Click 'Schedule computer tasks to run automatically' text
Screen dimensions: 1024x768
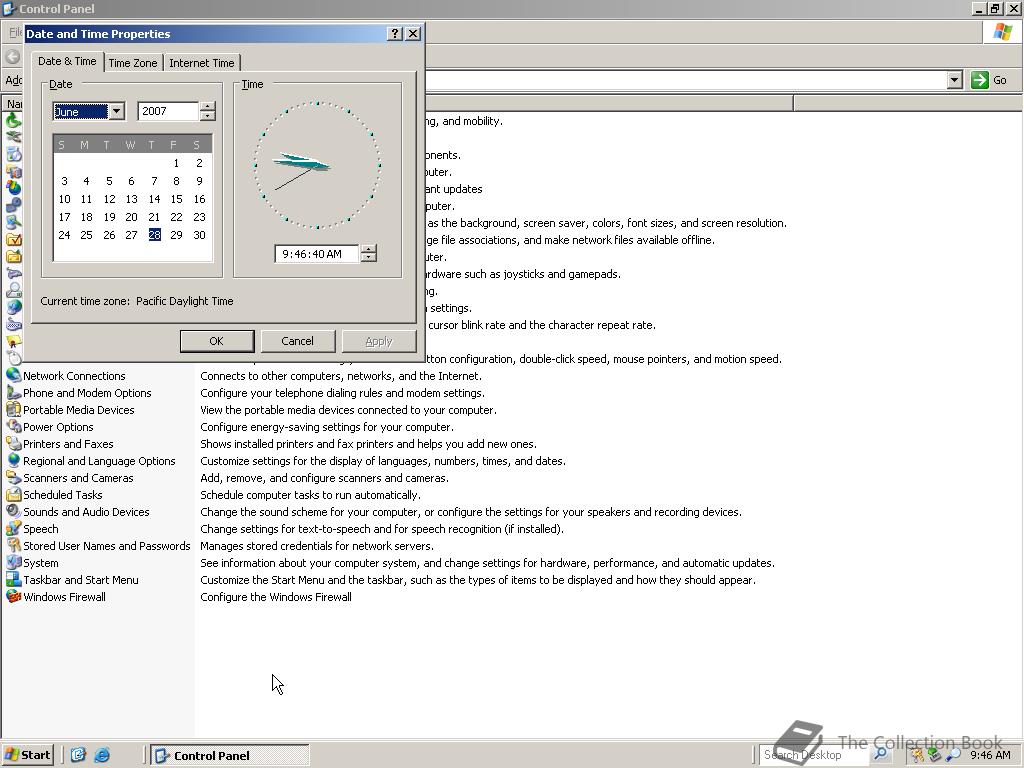(310, 495)
